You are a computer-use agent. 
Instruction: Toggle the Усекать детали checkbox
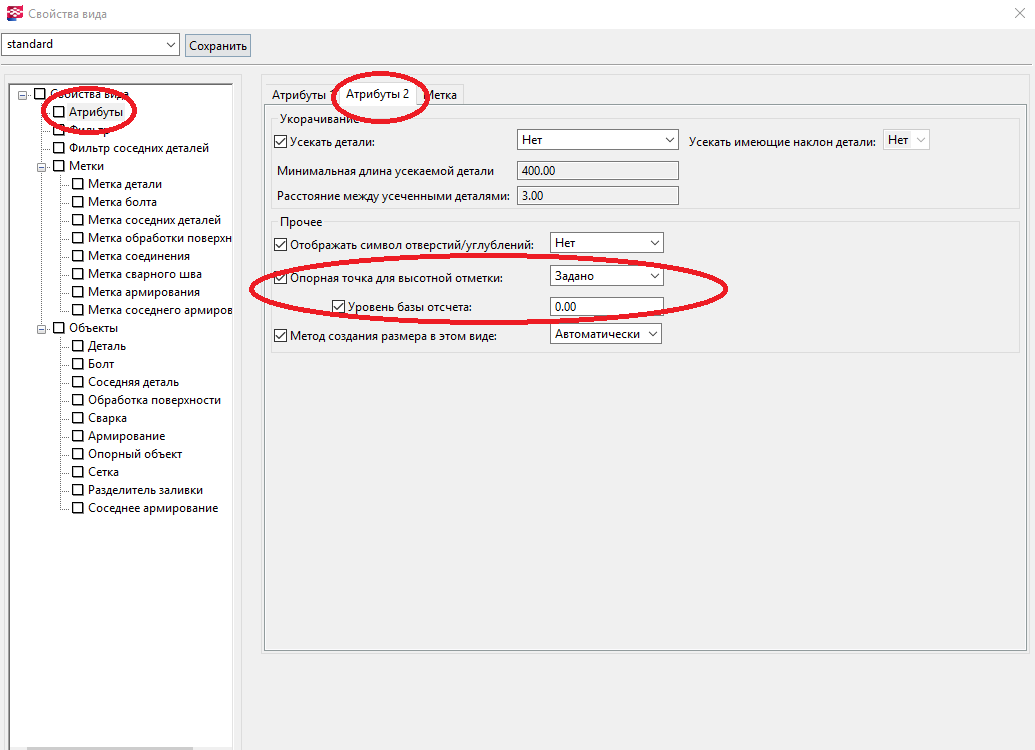coord(280,142)
